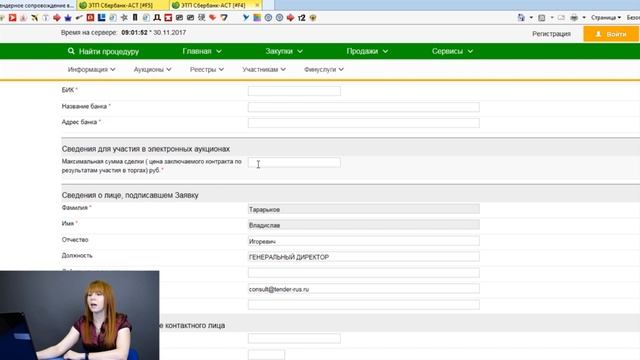Screen dimensions: 640x360
Task: Click the Имя field with Владислав
Action: [363, 225]
